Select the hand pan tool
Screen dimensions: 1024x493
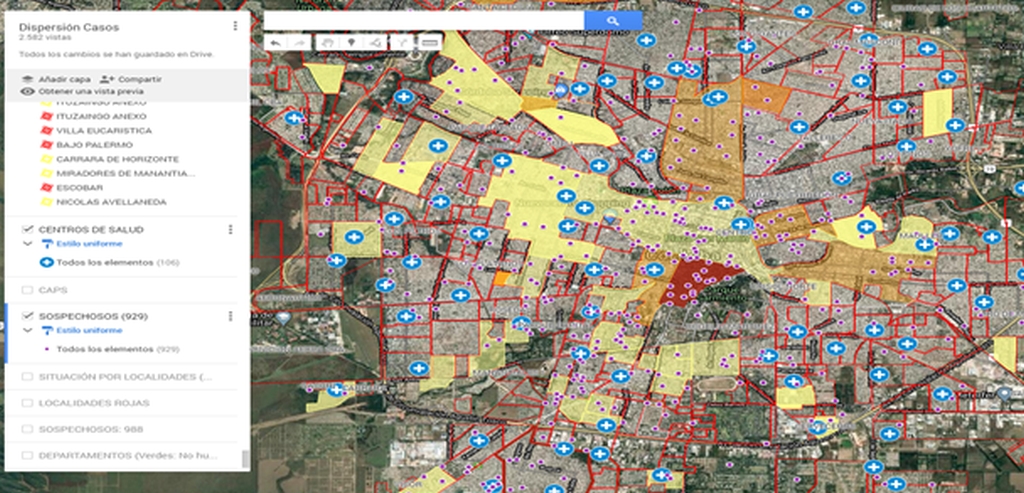point(328,43)
